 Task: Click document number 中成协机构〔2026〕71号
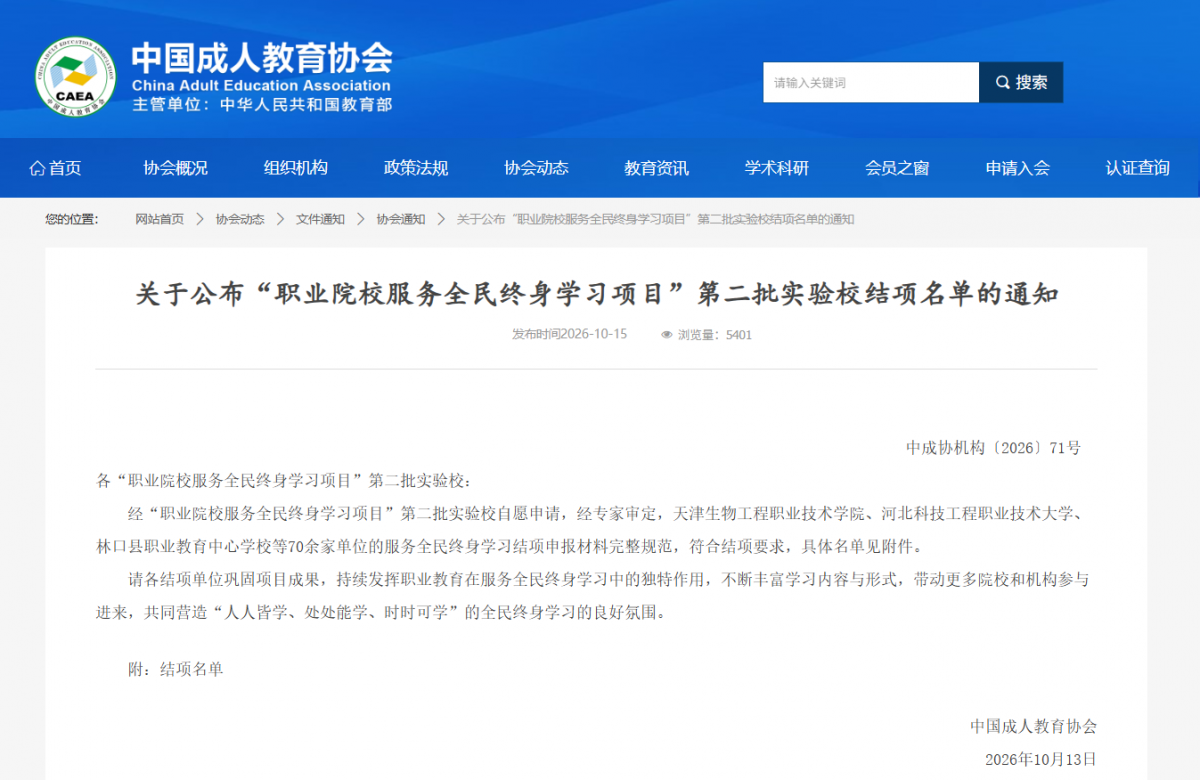(993, 448)
